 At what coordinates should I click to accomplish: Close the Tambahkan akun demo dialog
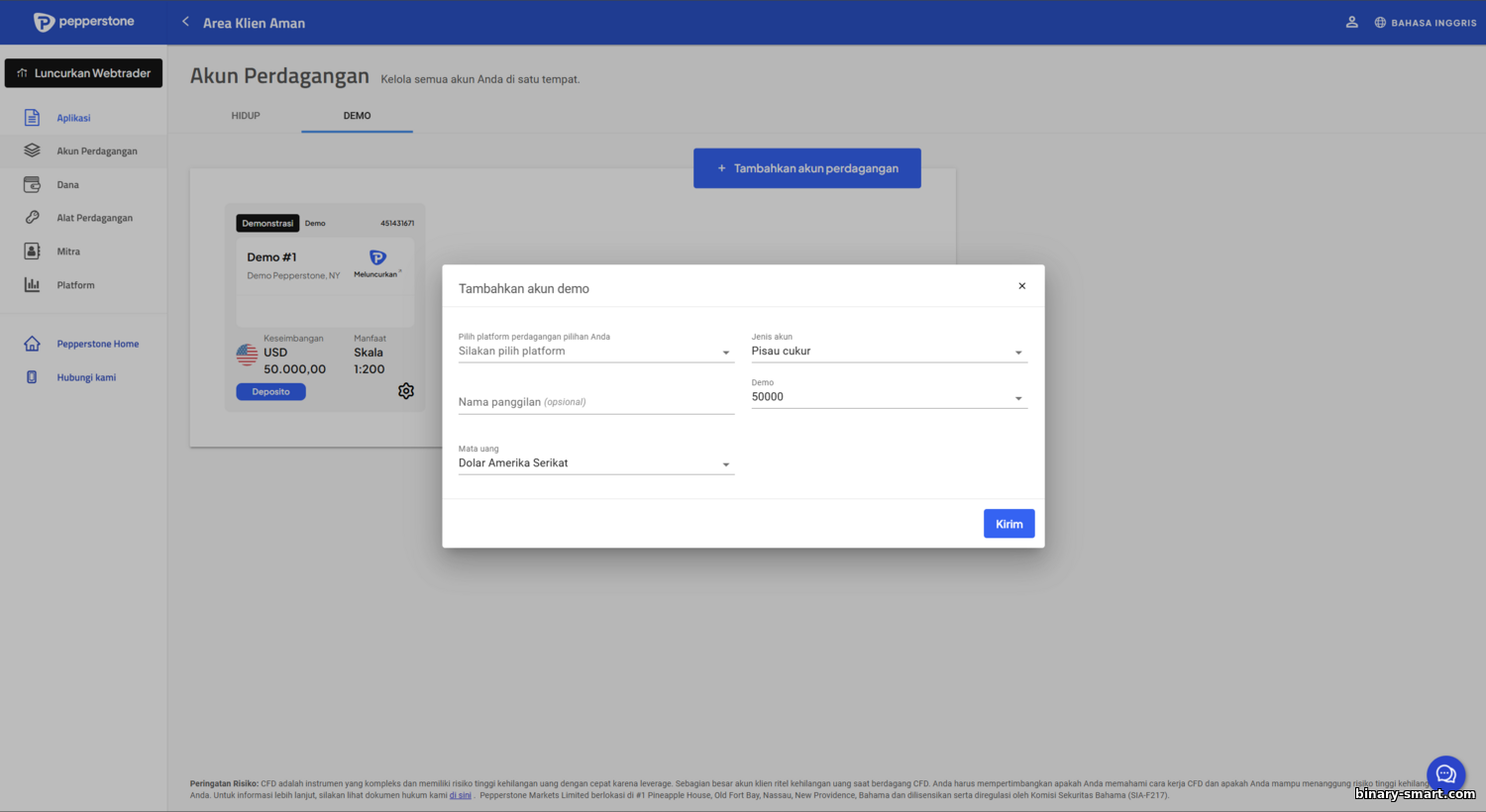coord(1021,286)
